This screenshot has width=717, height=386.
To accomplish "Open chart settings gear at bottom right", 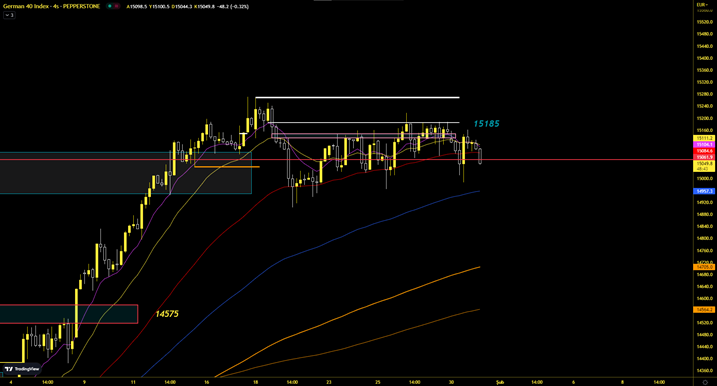I will 705,382.
